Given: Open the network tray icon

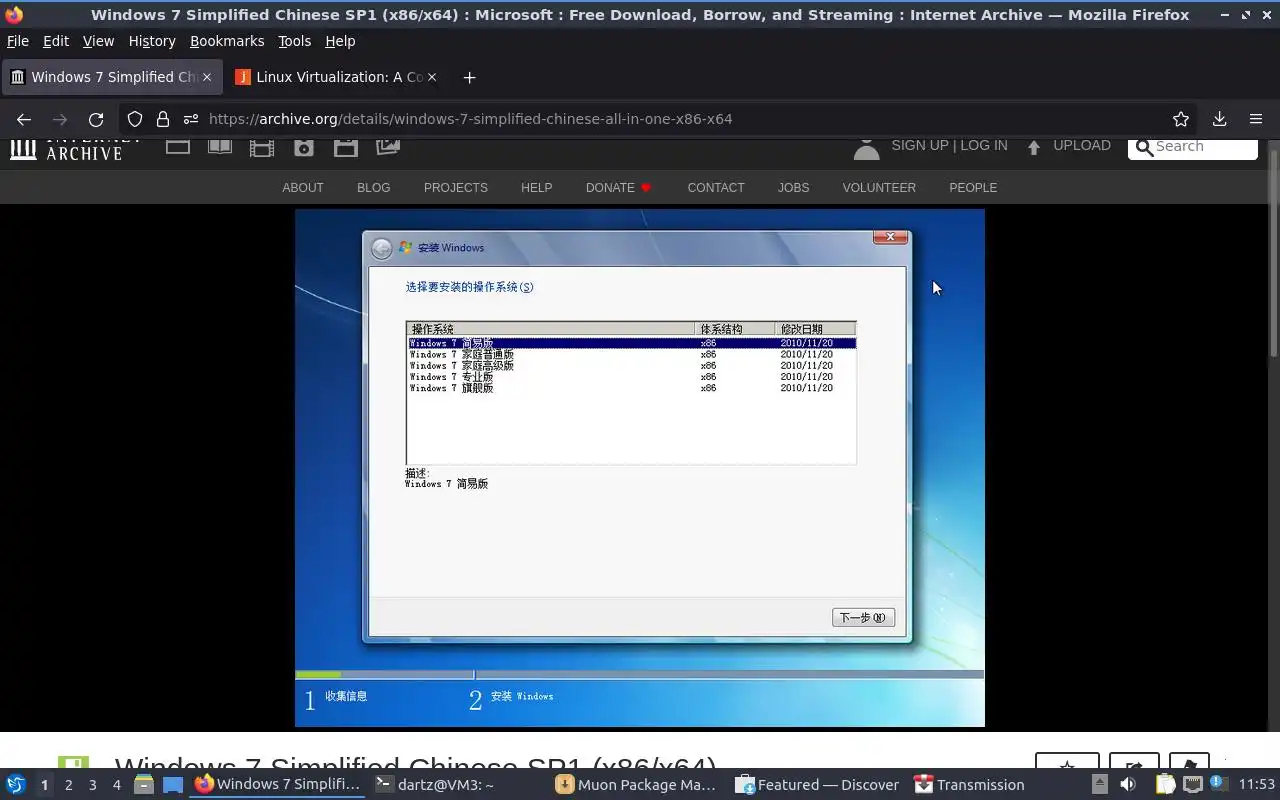Looking at the screenshot, I should click(x=1192, y=785).
